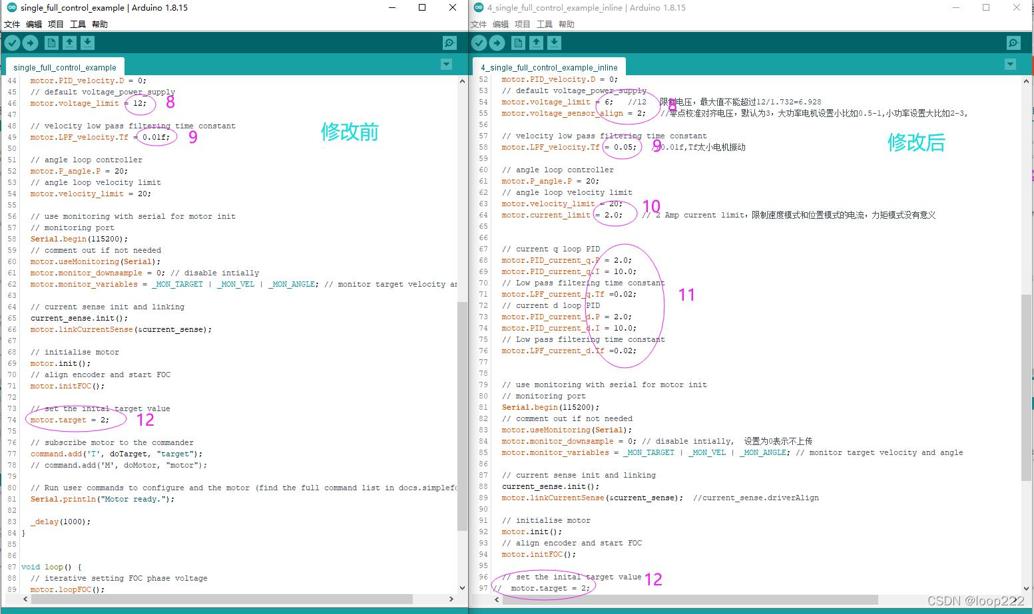This screenshot has height=614, width=1034.
Task: Open 工具 menu in right window
Action: [x=544, y=24]
